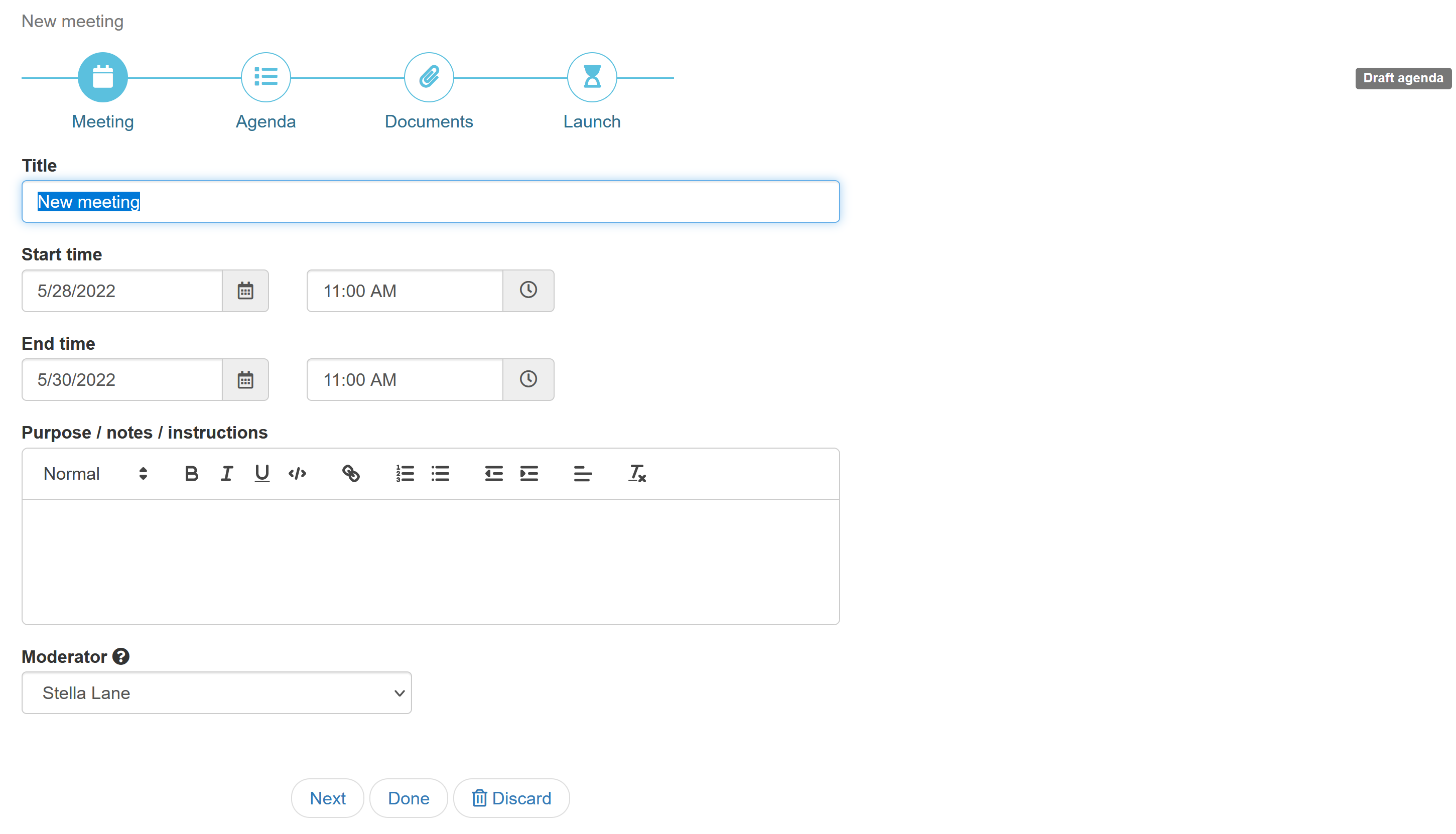This screenshot has width=1456, height=834.
Task: Open the end time clock picker
Action: [x=528, y=380]
